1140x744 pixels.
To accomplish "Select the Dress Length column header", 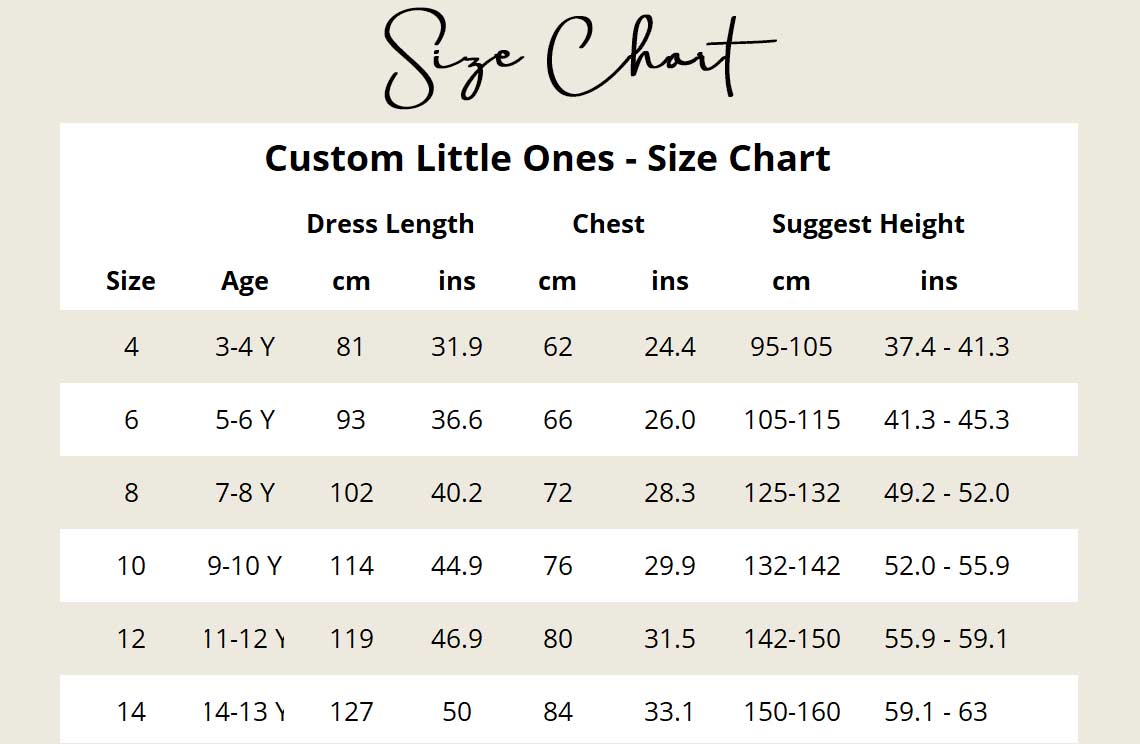I will [x=390, y=224].
